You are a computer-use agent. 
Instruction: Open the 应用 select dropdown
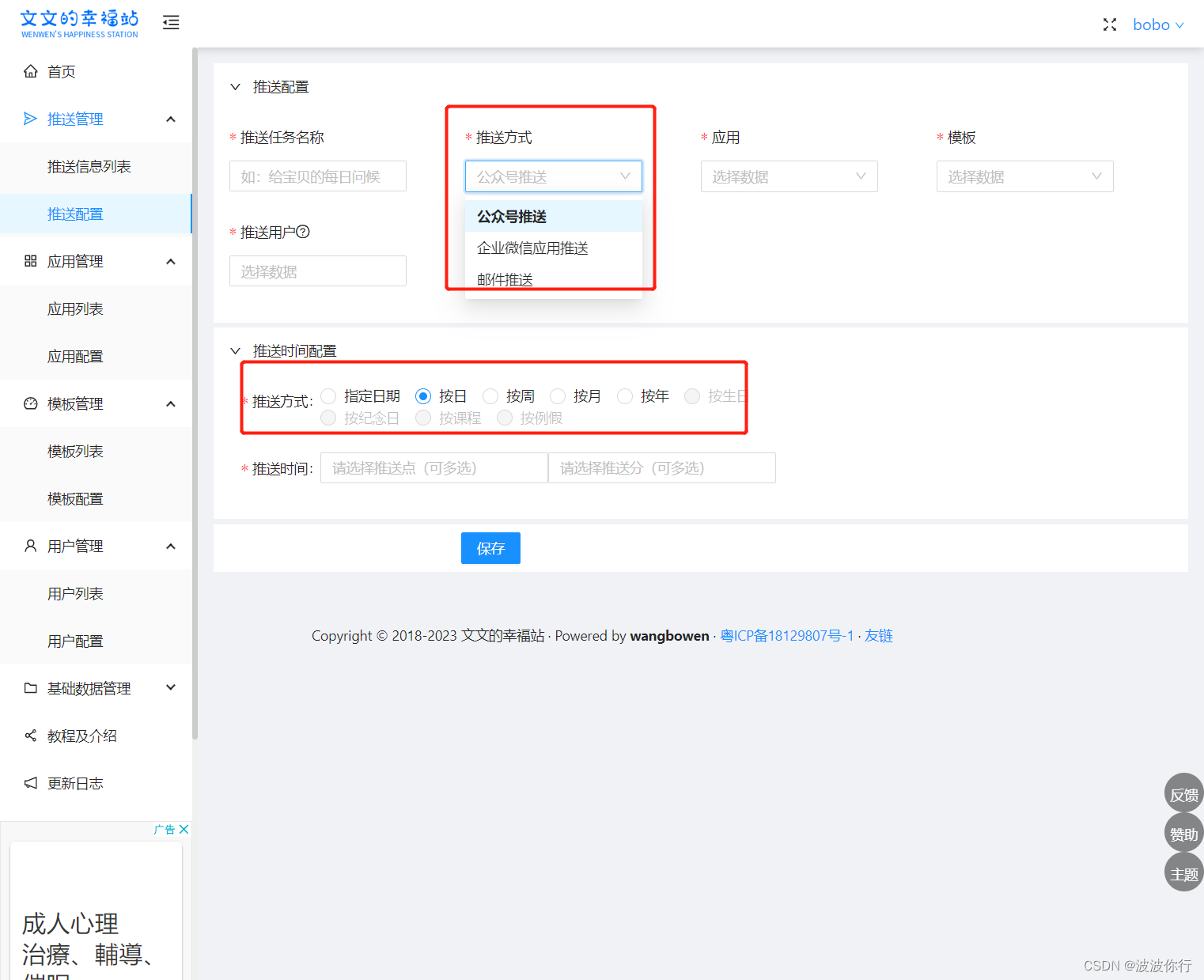[x=789, y=176]
